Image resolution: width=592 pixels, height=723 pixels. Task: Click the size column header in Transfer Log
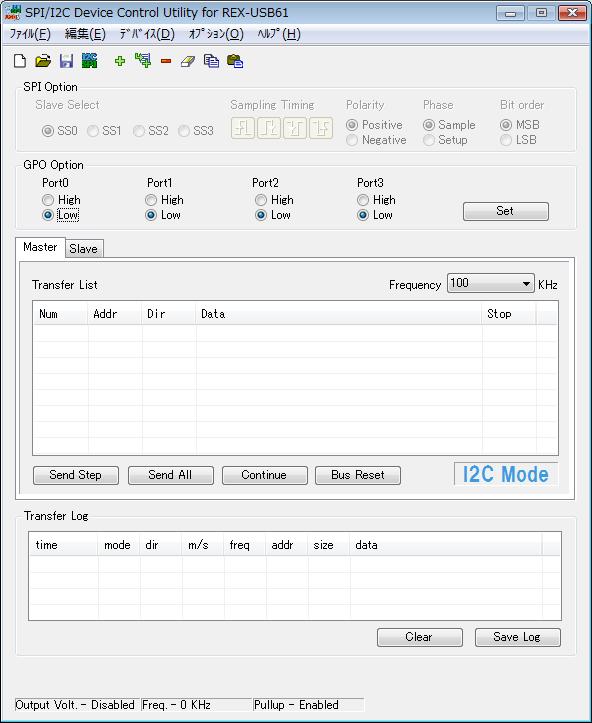click(x=329, y=545)
